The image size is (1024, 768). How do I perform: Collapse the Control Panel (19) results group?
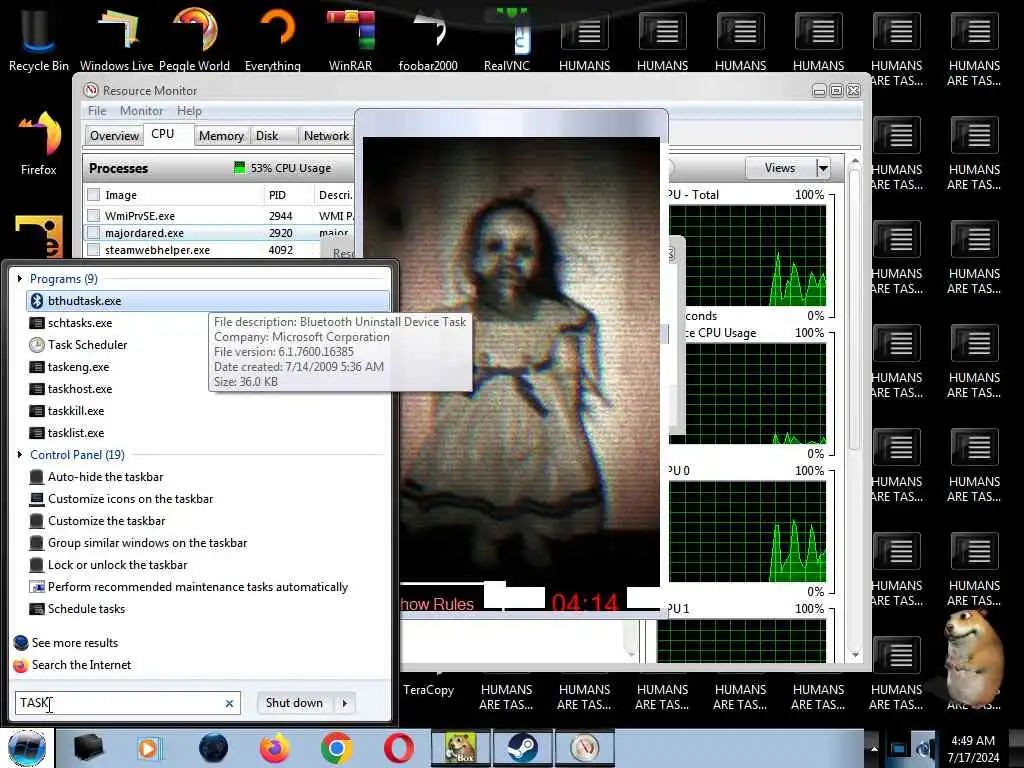click(20, 455)
